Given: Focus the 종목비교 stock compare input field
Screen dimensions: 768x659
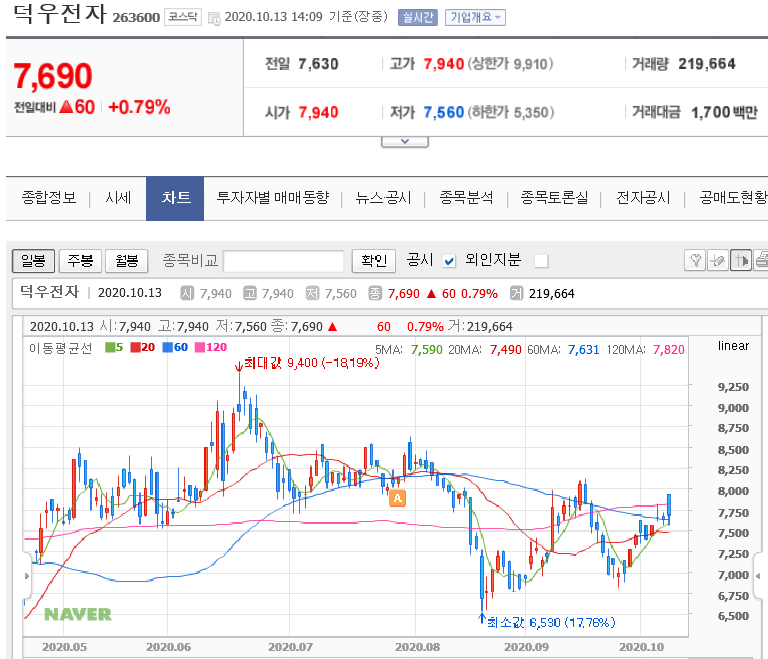Looking at the screenshot, I should coord(284,261).
